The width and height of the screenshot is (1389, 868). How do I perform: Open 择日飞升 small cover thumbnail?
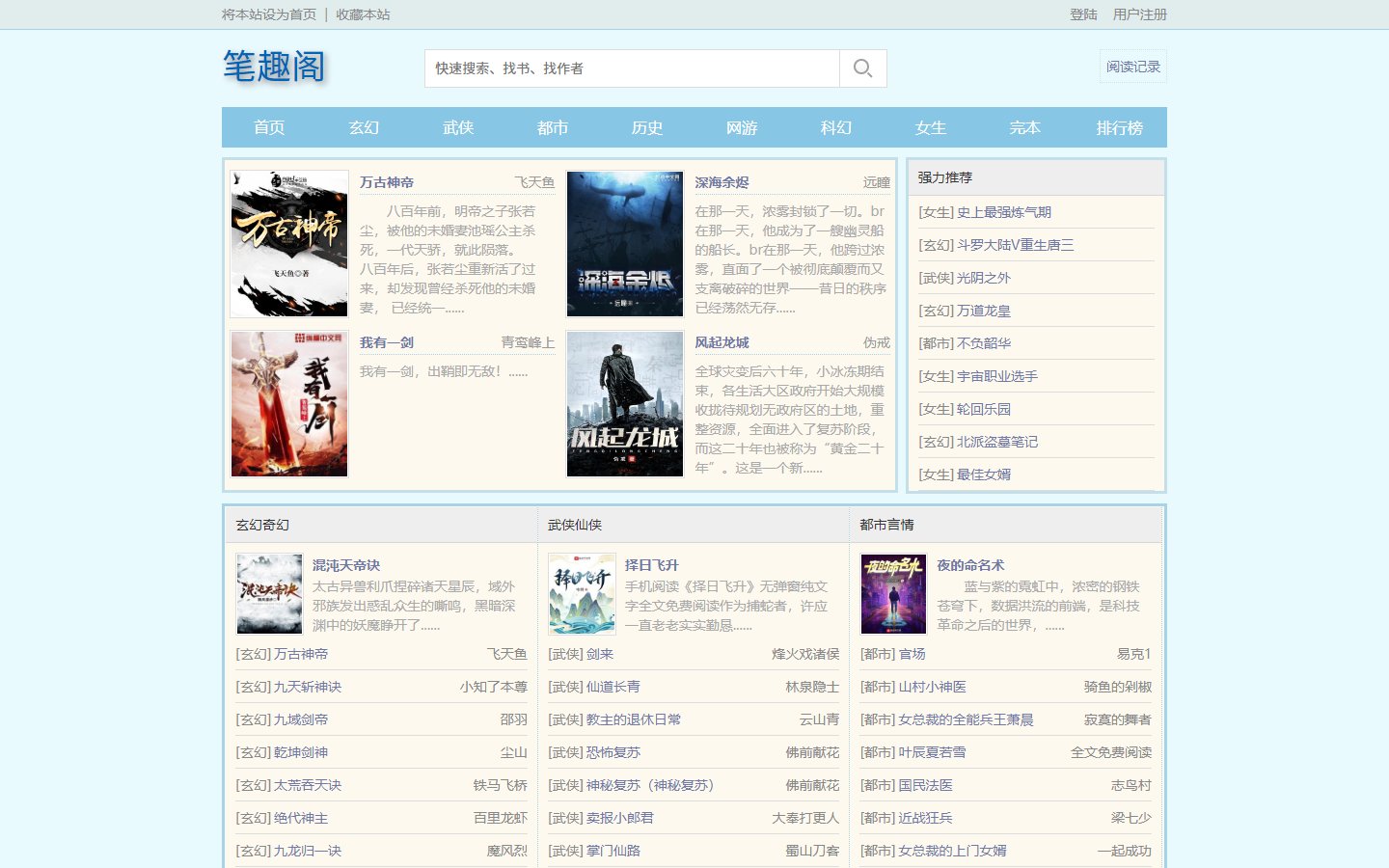click(582, 594)
